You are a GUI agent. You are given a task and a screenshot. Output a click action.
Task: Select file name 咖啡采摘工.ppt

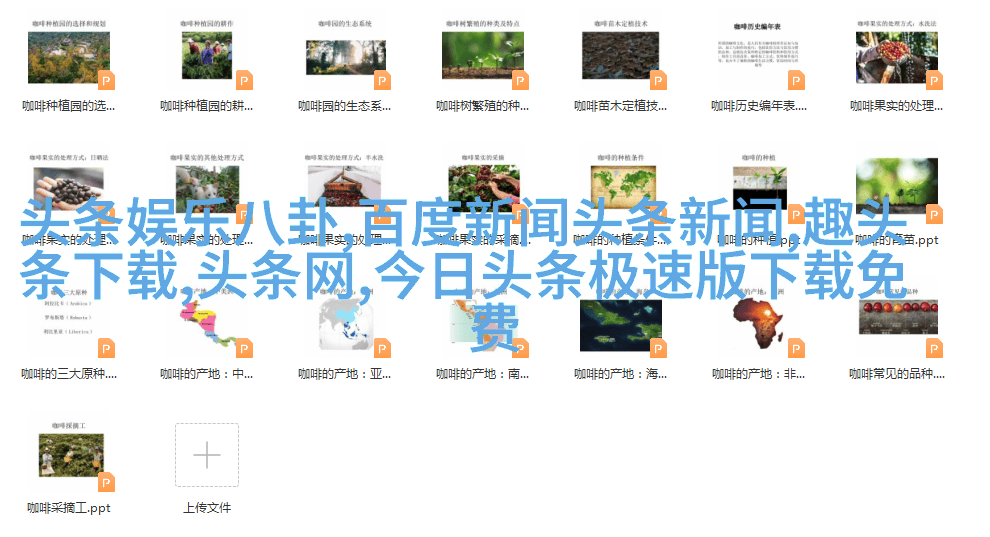(69, 508)
